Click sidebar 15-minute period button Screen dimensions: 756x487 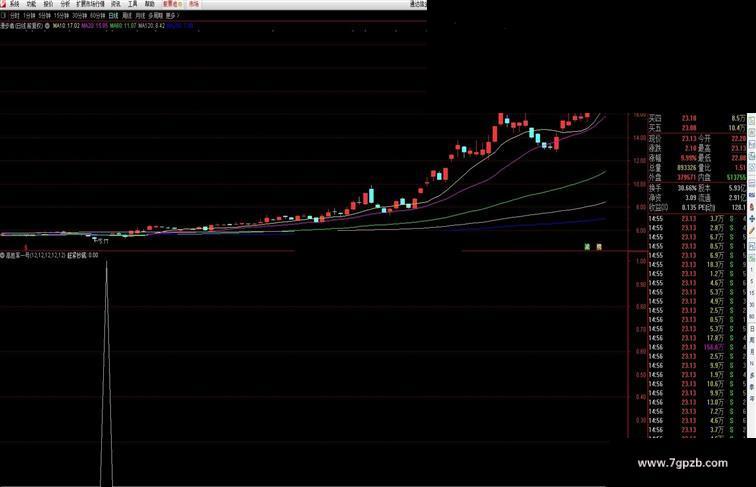tap(752, 293)
